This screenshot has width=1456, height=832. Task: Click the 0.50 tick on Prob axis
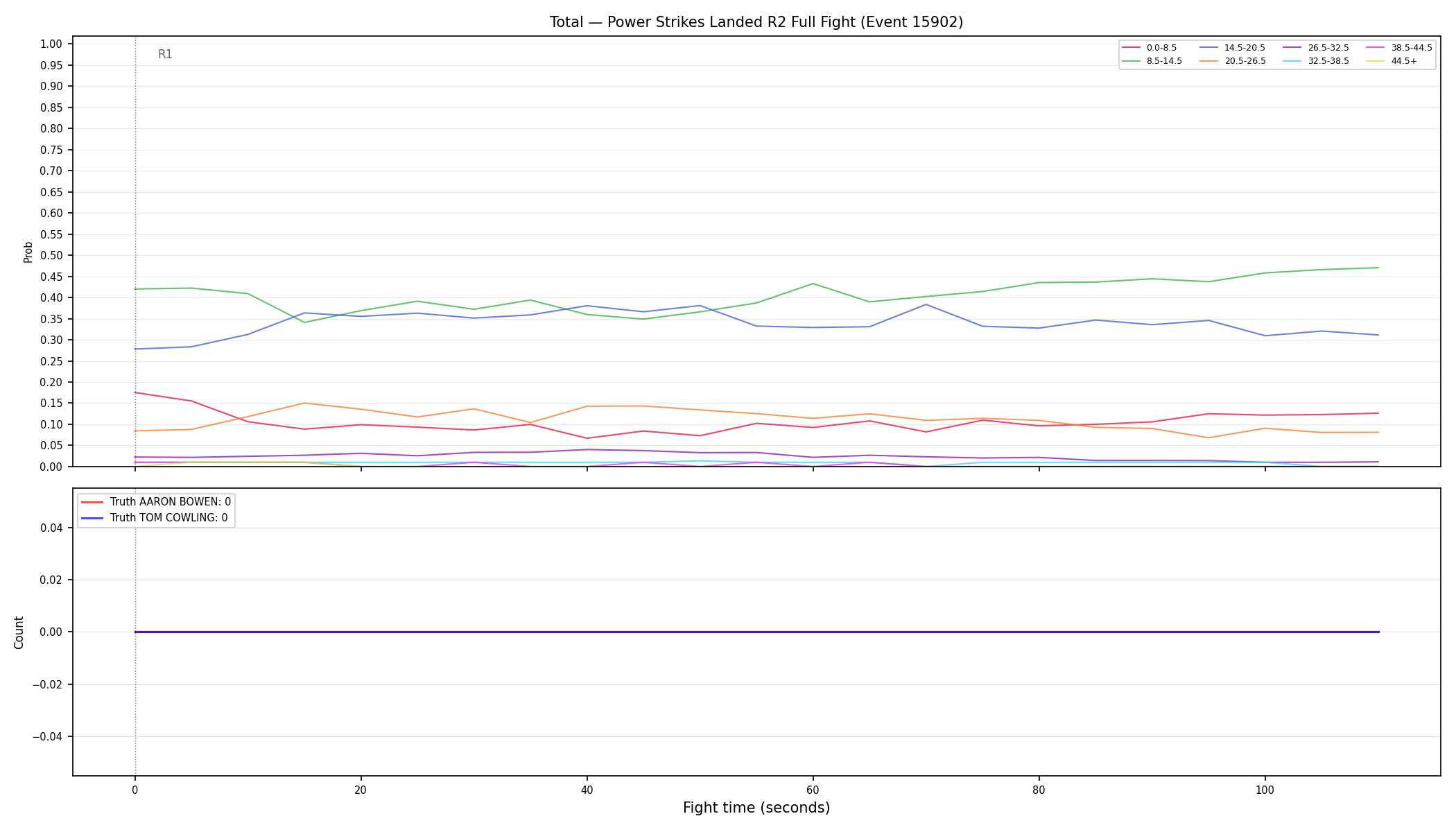[51, 256]
